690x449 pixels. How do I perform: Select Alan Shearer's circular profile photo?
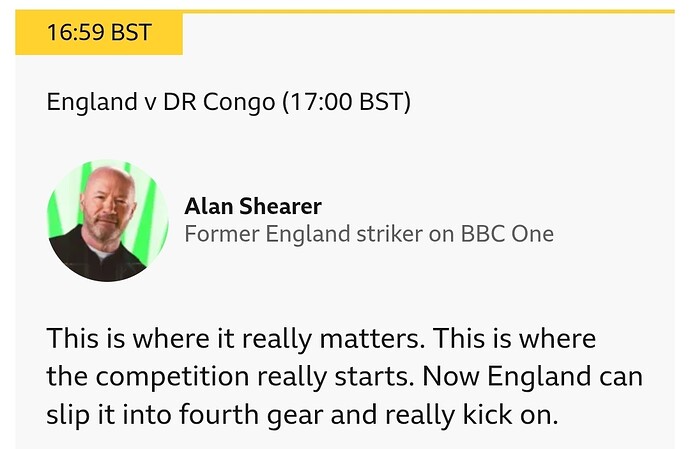pos(108,221)
